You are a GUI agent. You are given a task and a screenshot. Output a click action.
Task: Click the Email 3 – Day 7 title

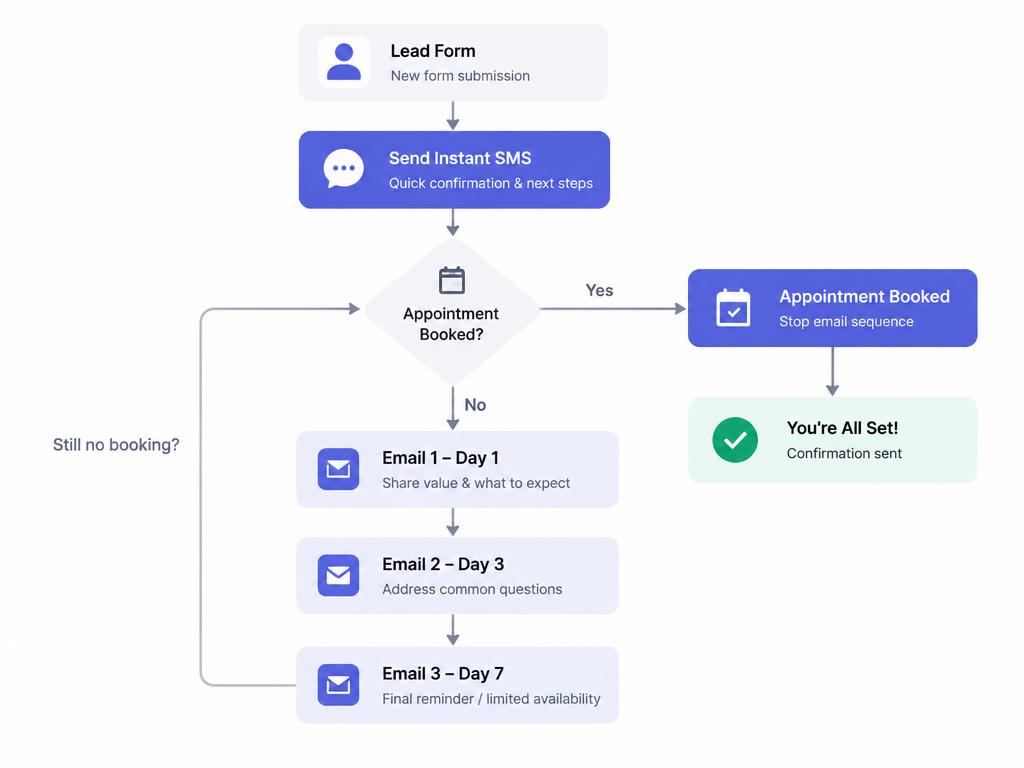pyautogui.click(x=443, y=674)
